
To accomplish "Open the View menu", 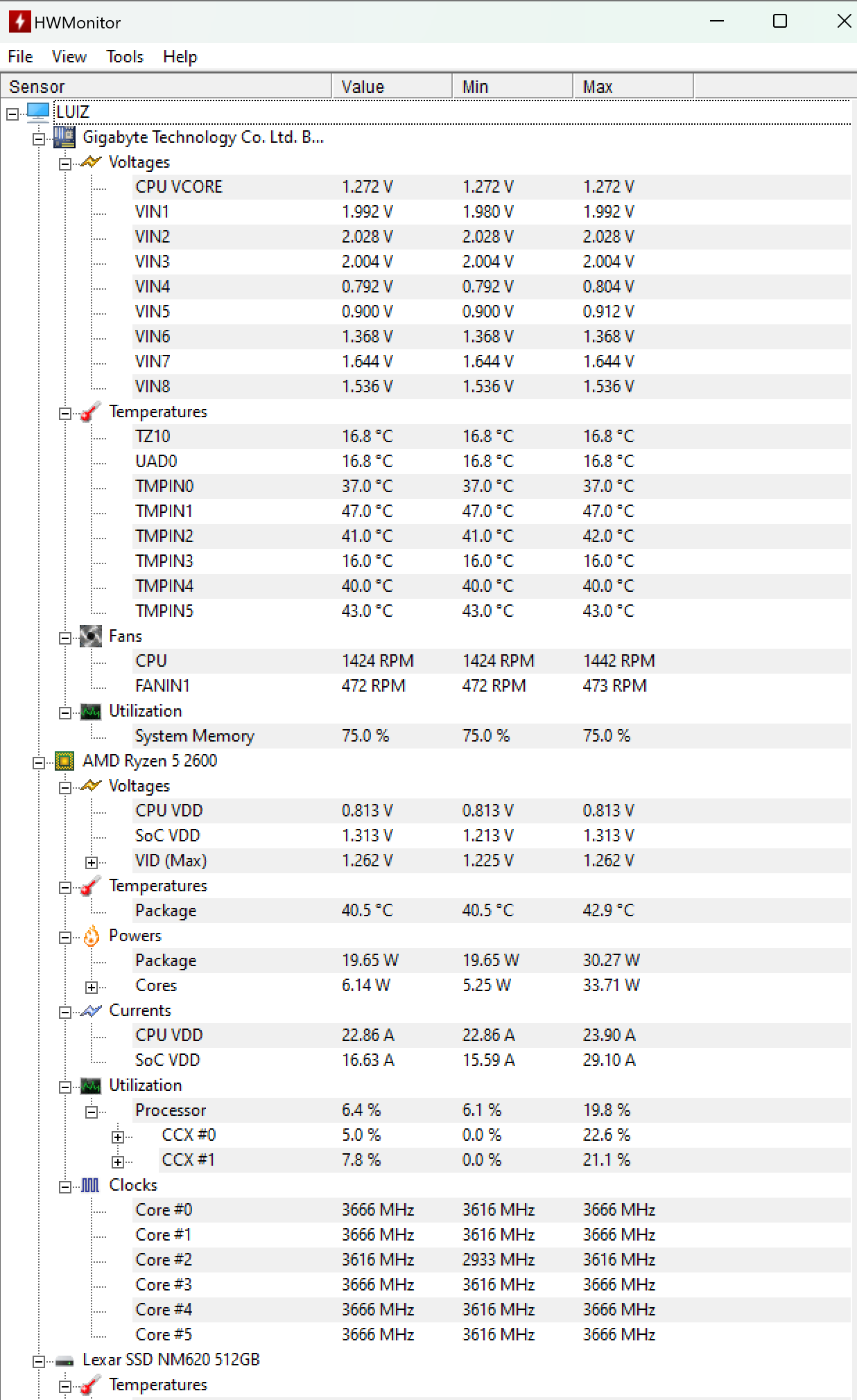I will click(x=69, y=57).
